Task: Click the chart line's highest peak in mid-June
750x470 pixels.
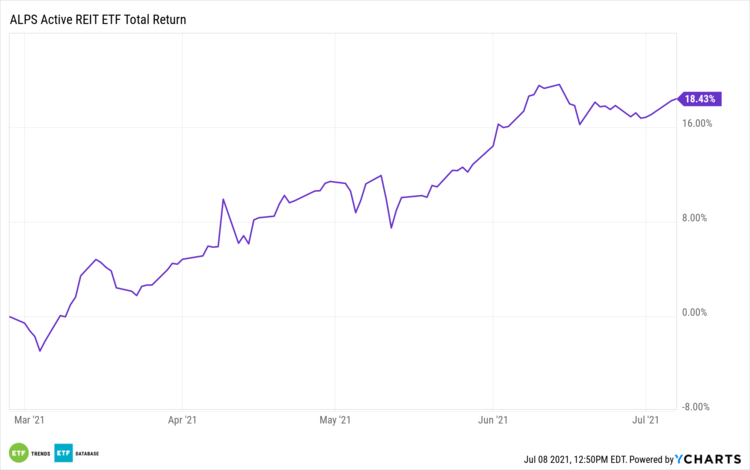Action: [559, 85]
